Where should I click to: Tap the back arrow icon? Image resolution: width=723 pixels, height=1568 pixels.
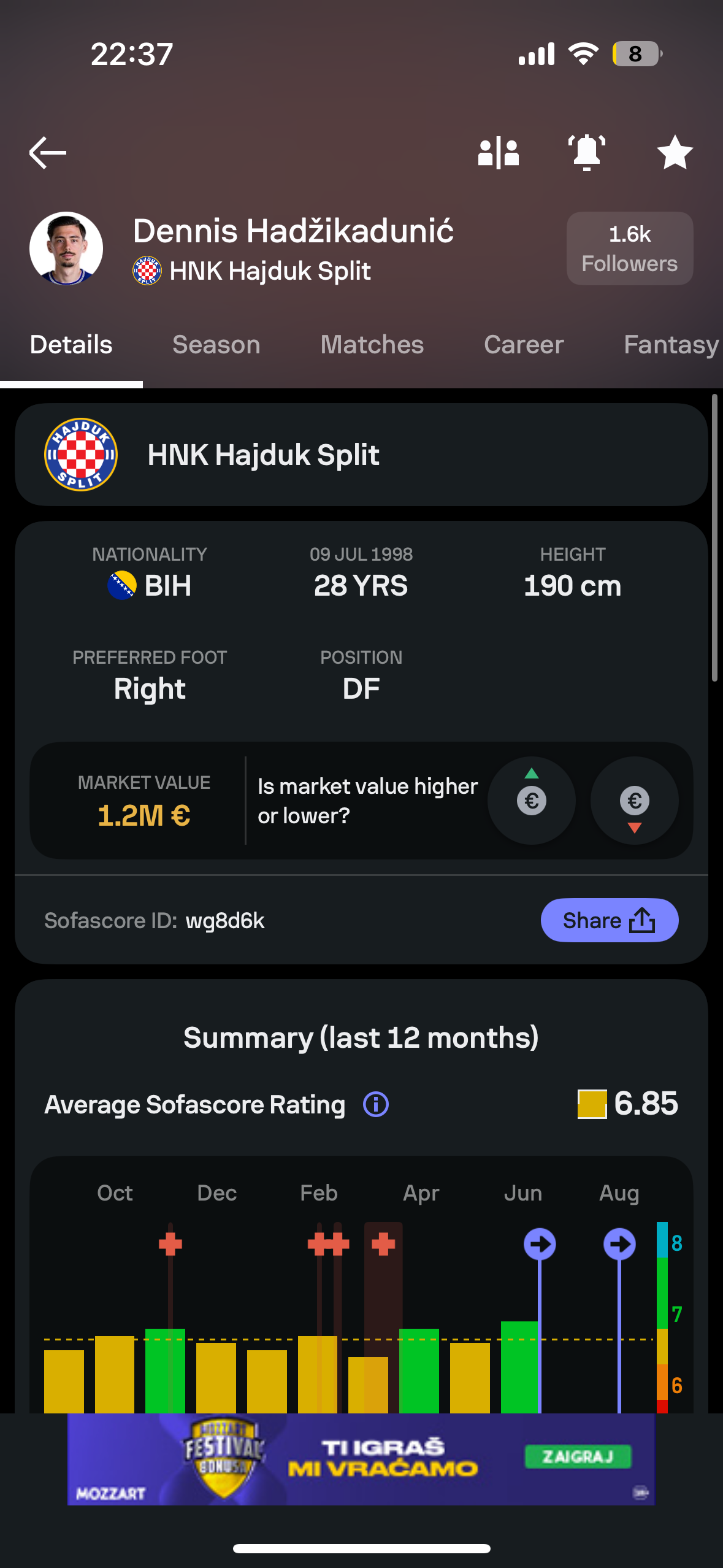[x=48, y=153]
